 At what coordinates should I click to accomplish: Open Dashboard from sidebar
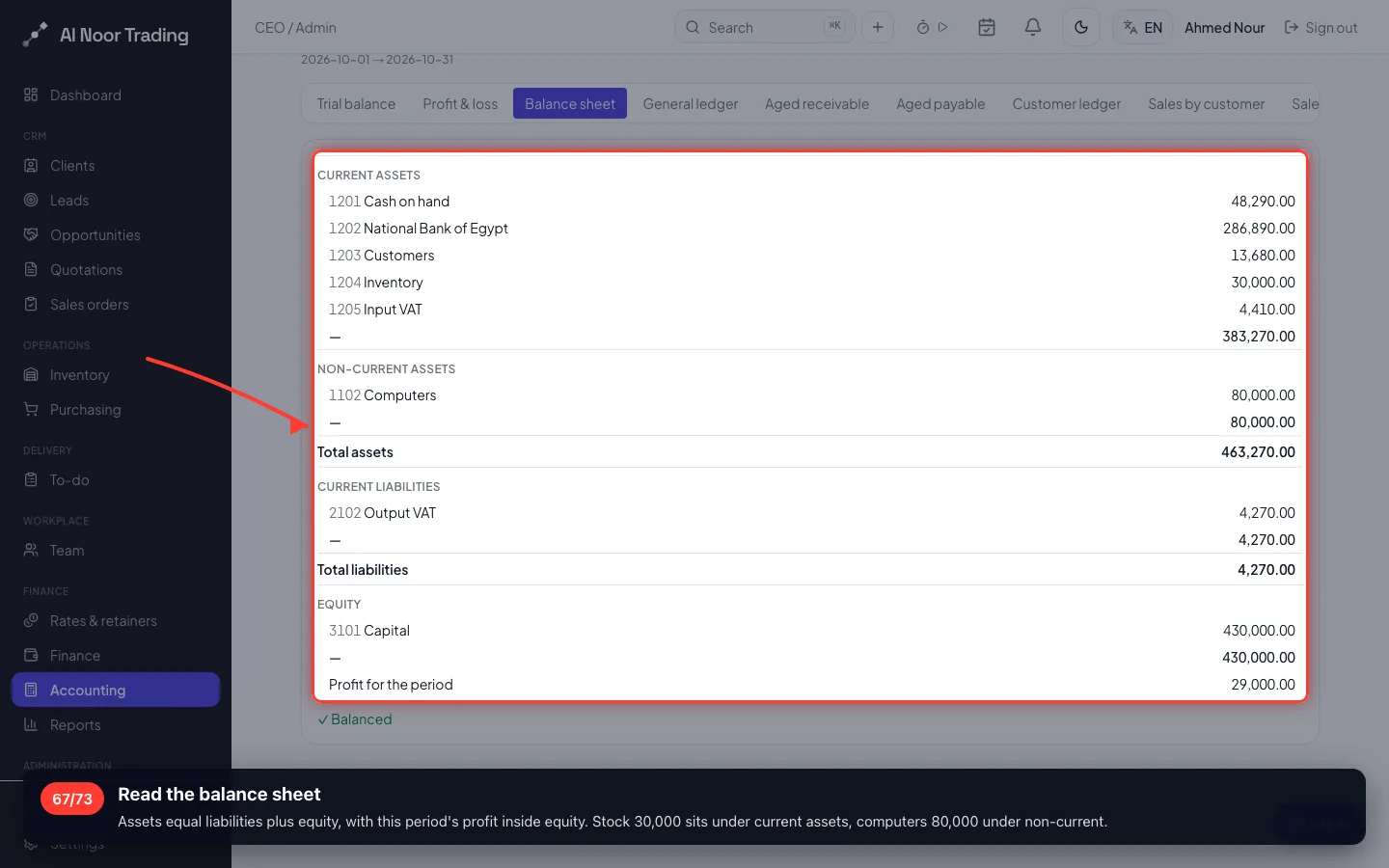tap(86, 95)
